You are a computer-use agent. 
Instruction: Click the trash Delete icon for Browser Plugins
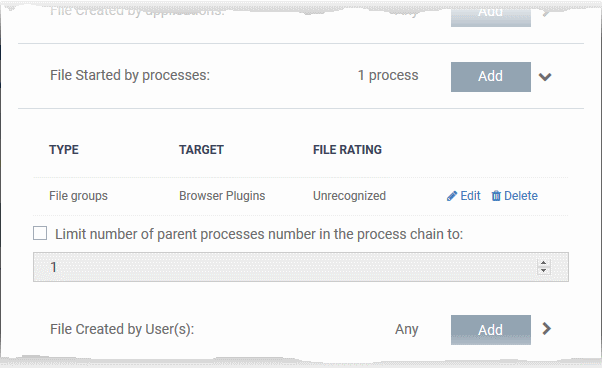point(496,196)
